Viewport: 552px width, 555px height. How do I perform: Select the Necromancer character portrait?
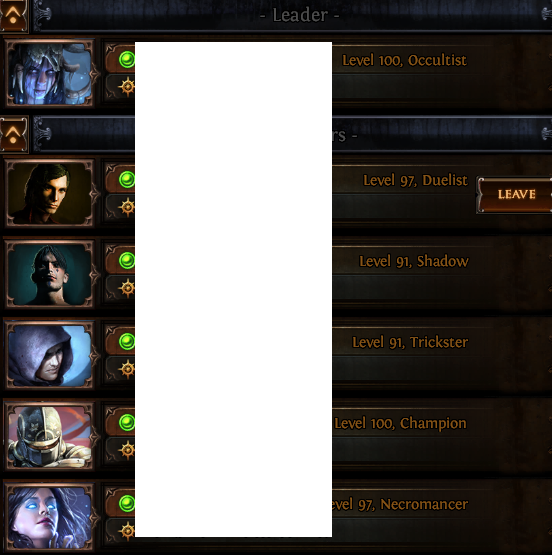(x=50, y=517)
